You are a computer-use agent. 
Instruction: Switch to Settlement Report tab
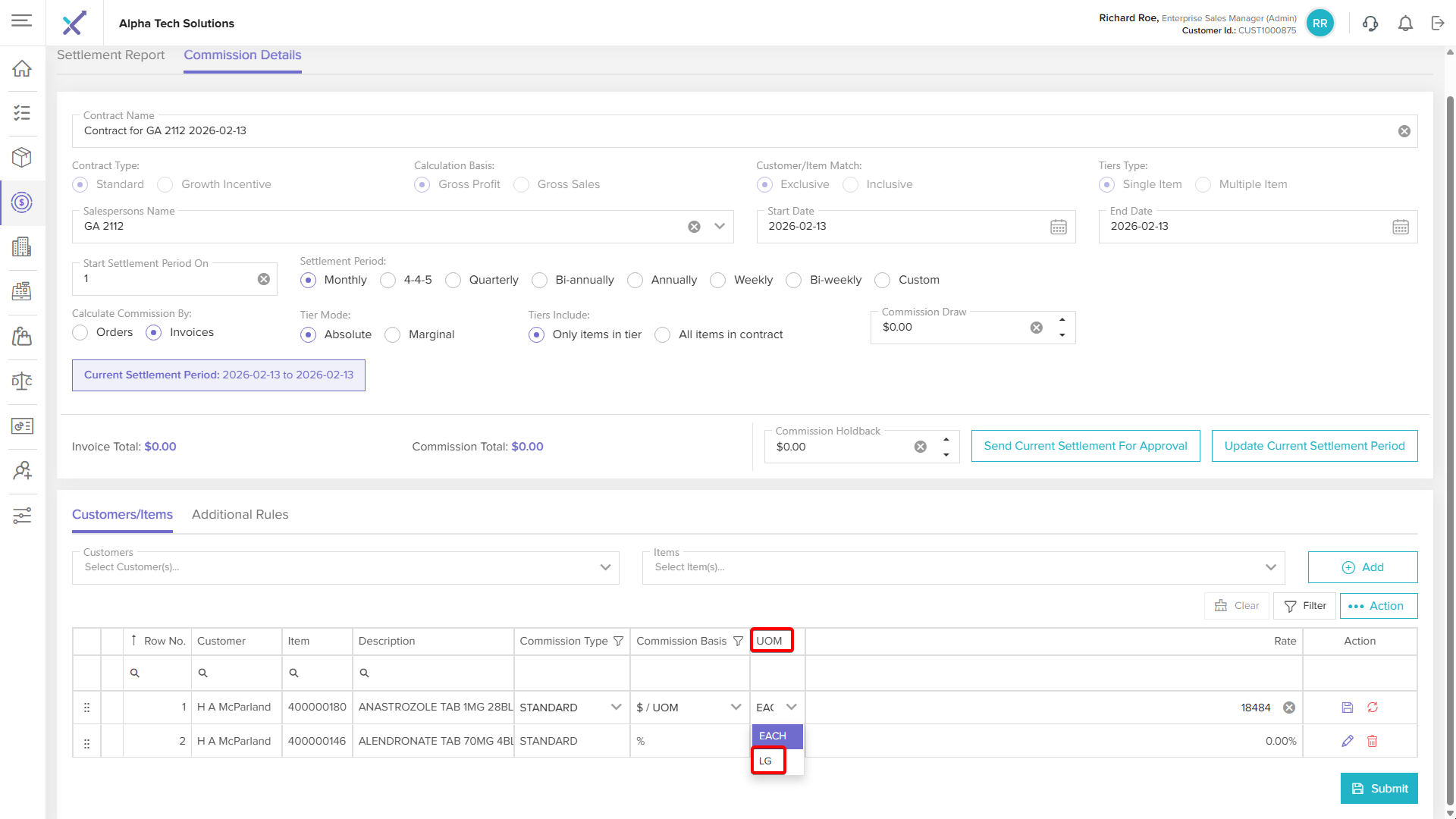pos(111,55)
